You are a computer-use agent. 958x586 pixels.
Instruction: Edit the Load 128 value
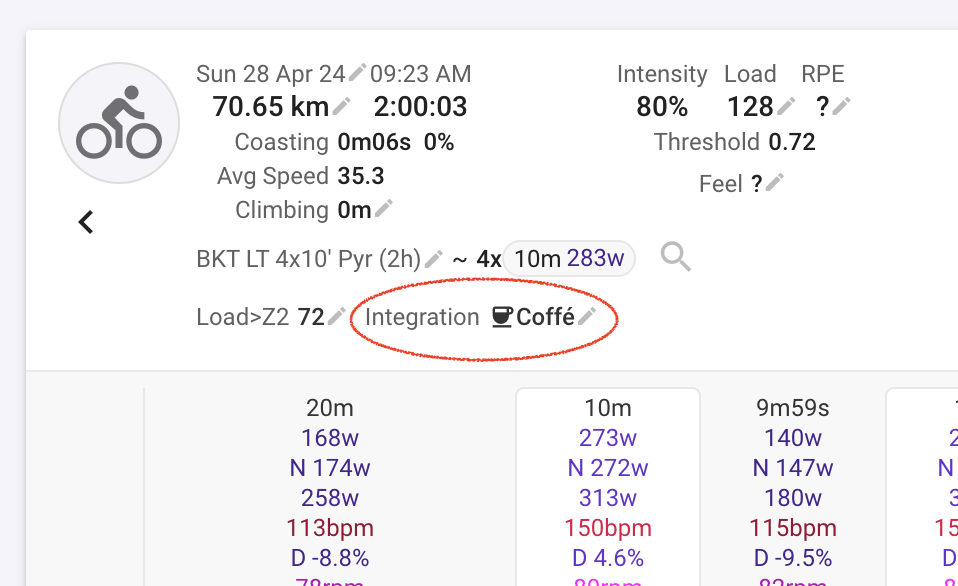click(786, 106)
